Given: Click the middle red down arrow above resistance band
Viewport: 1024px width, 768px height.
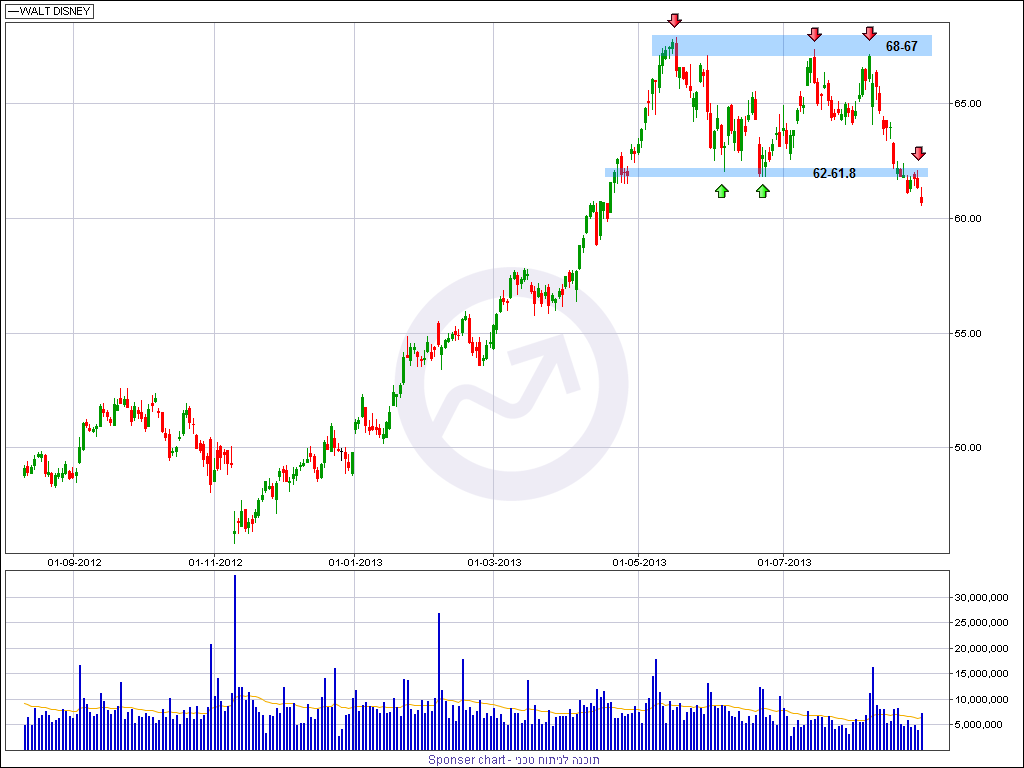Looking at the screenshot, I should tap(814, 34).
